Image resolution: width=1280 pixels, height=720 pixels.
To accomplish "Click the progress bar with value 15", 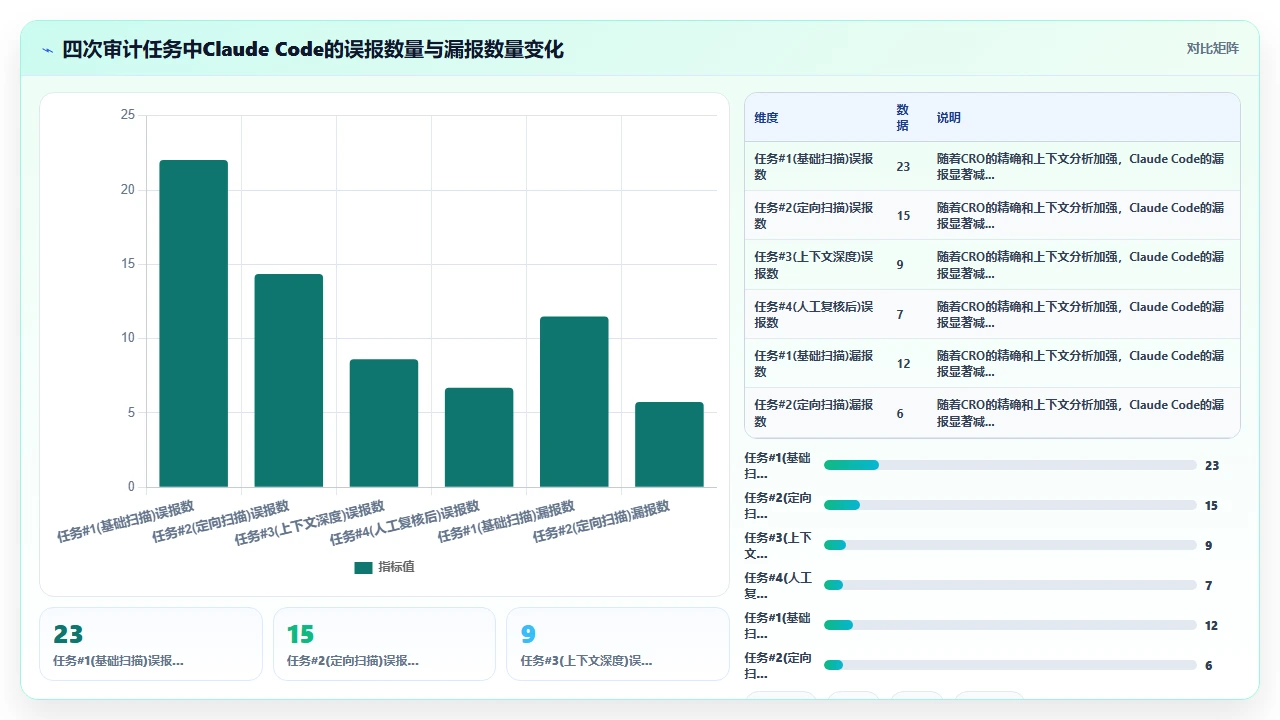I will click(x=1010, y=505).
